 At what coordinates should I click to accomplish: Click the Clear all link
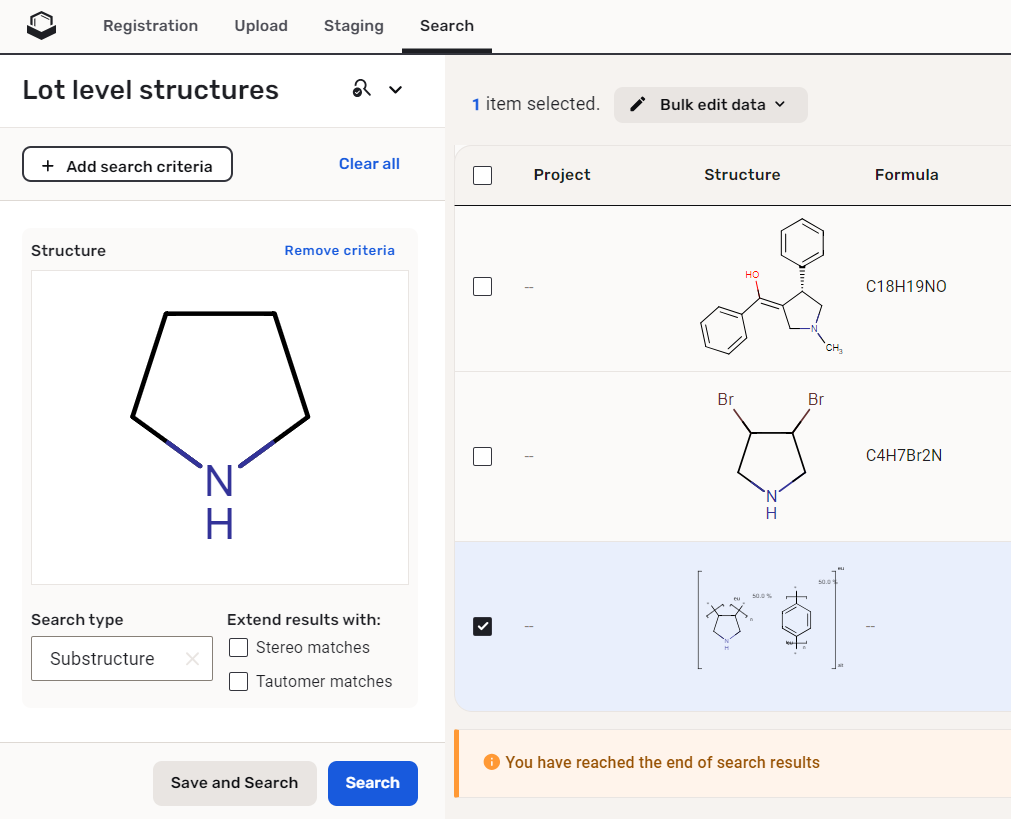click(369, 163)
